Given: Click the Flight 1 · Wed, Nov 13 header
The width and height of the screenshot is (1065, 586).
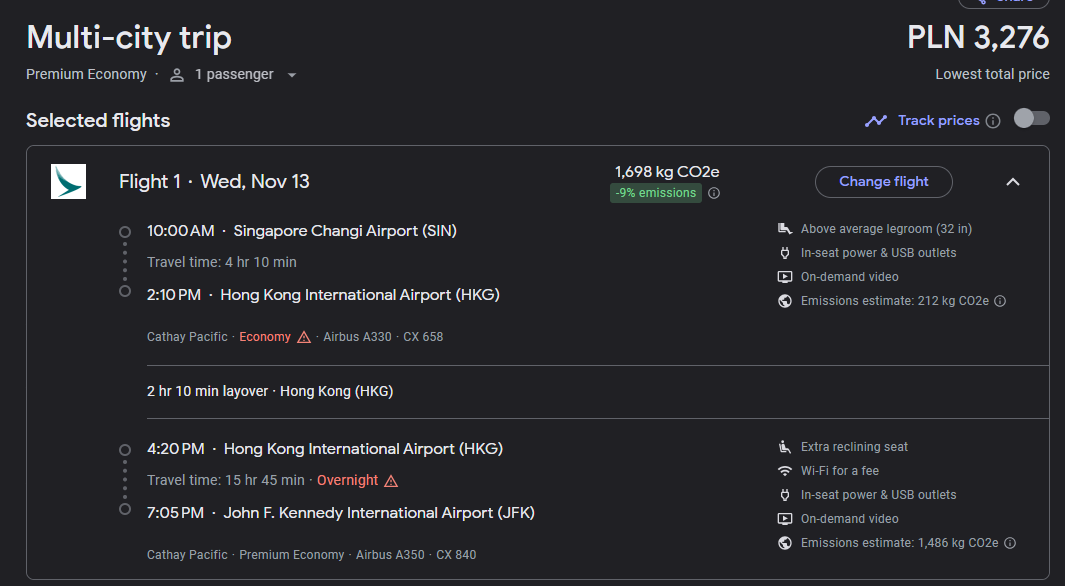Looking at the screenshot, I should [214, 181].
